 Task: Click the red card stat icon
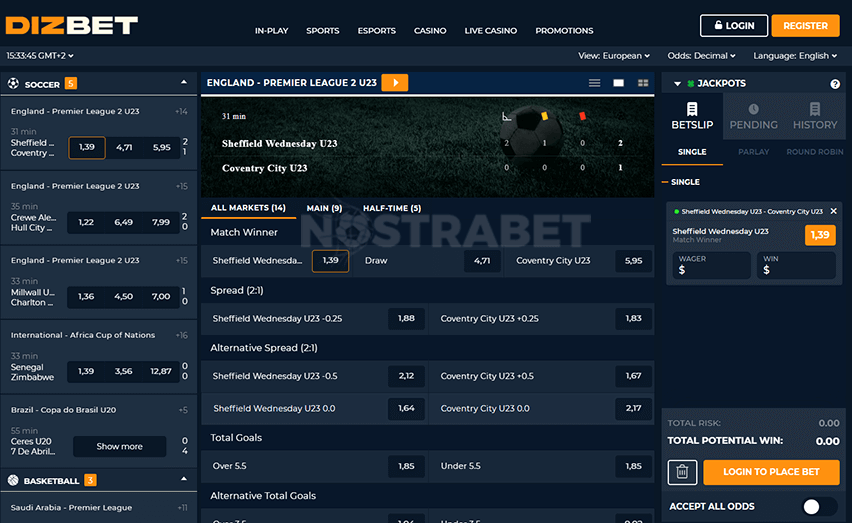582,116
